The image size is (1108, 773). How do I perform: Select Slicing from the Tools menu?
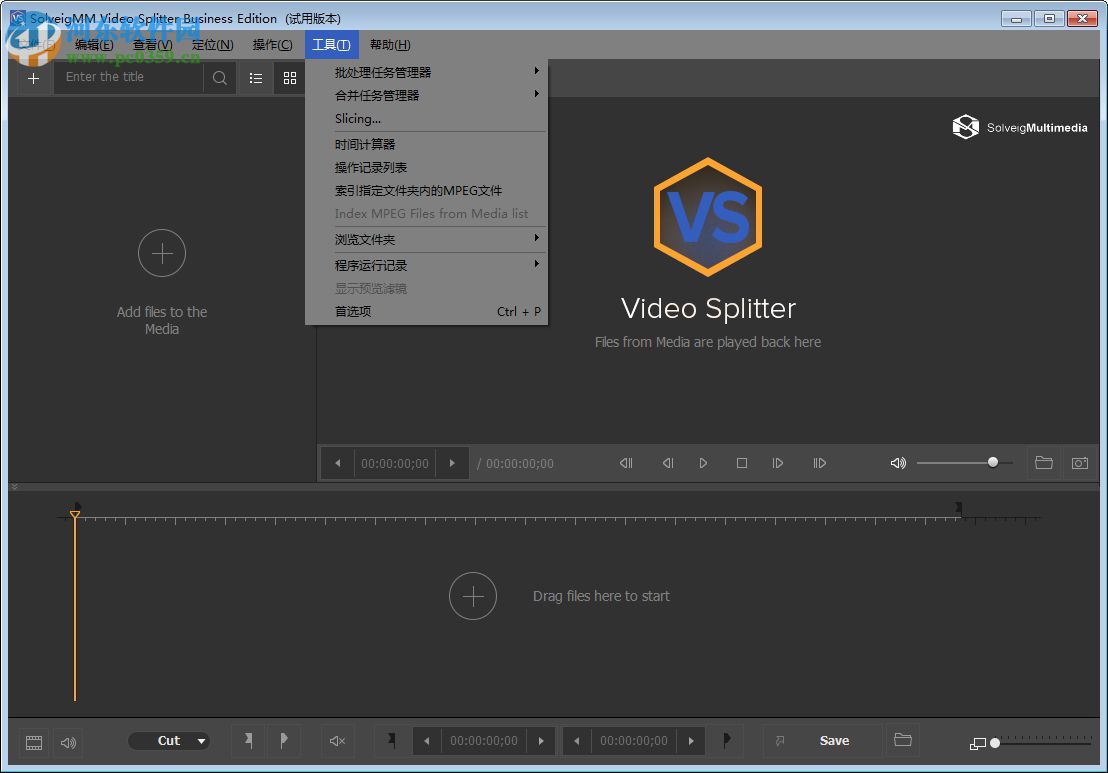point(356,118)
